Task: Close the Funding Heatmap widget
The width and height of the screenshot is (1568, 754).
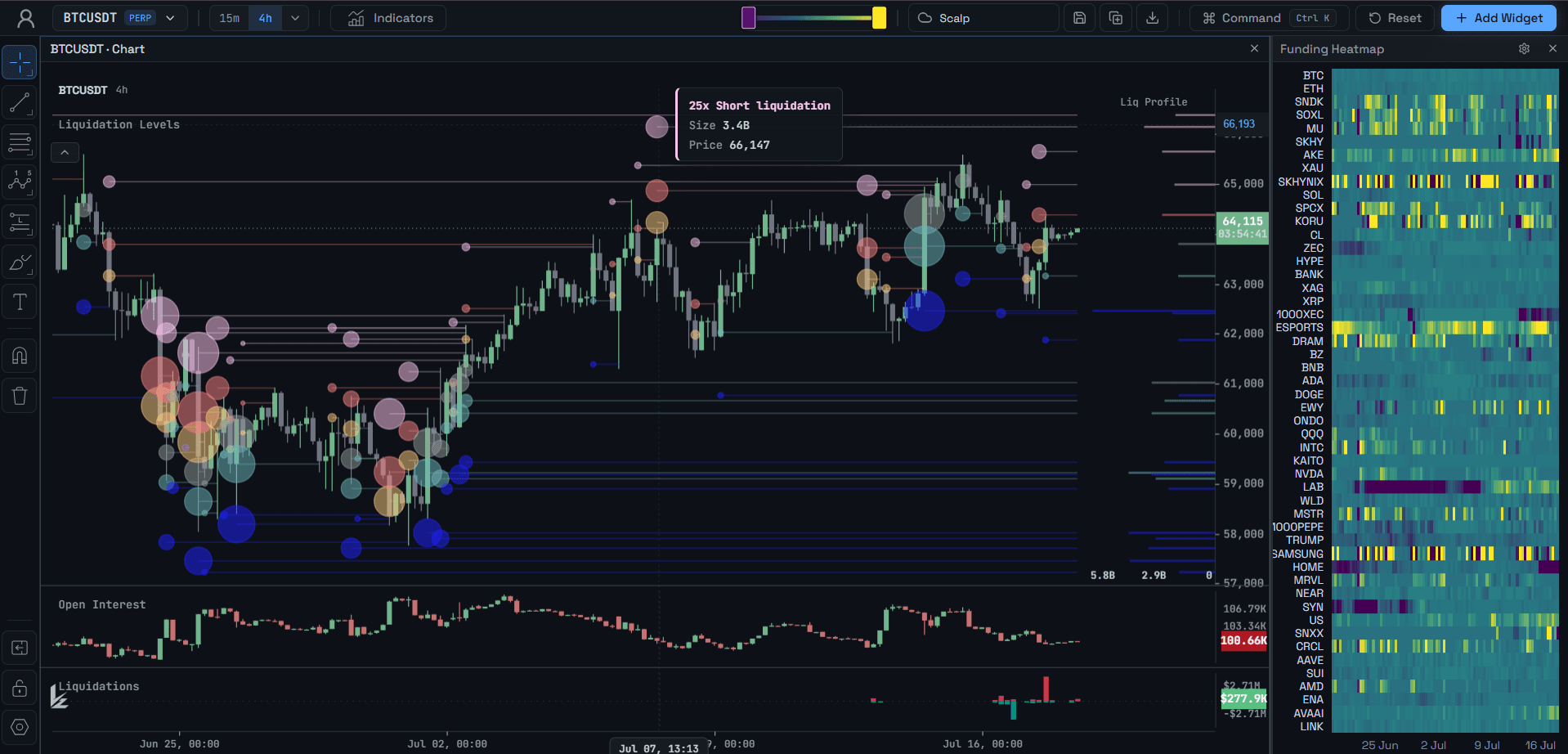Action: [x=1552, y=49]
